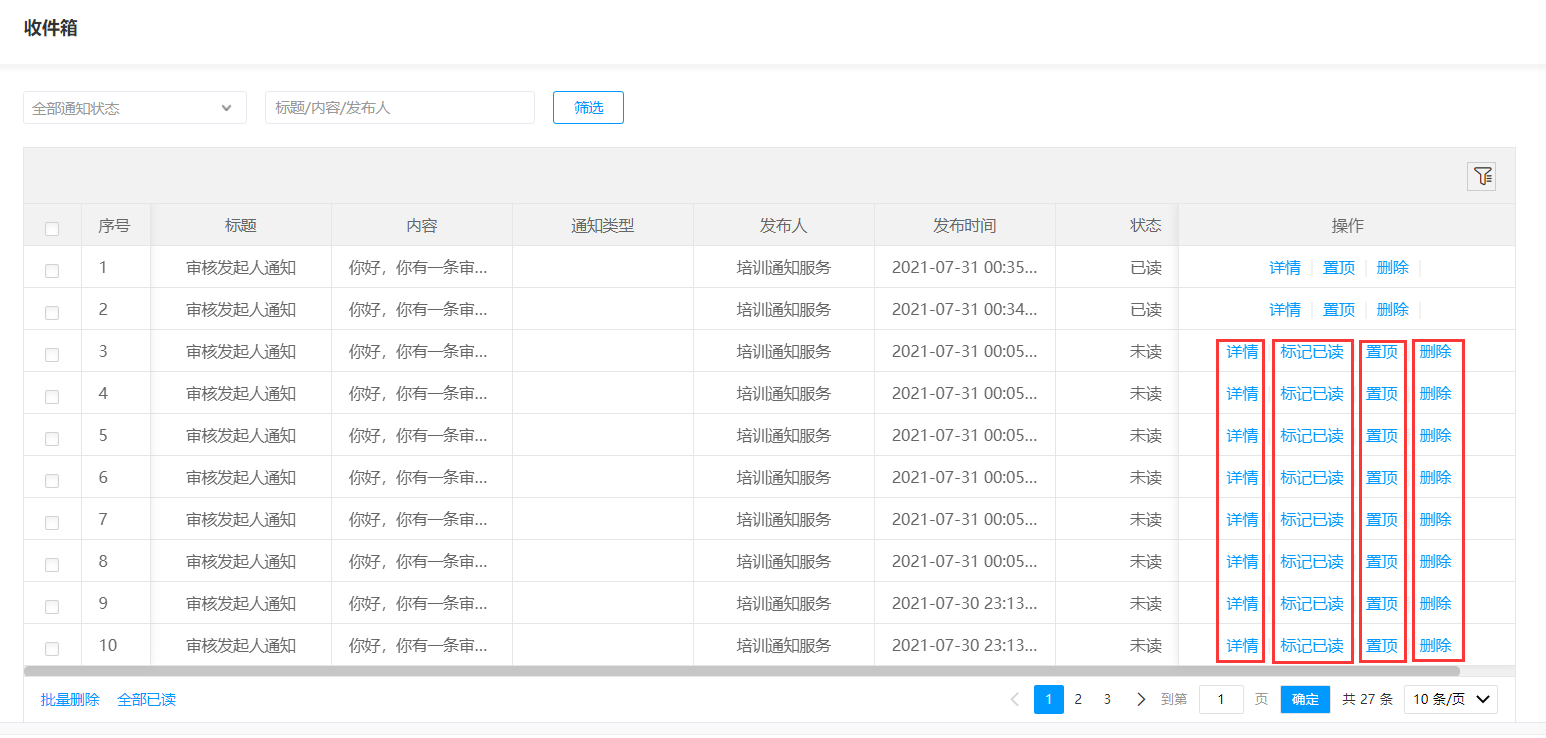Click 删除 for row 4

tap(1436, 393)
